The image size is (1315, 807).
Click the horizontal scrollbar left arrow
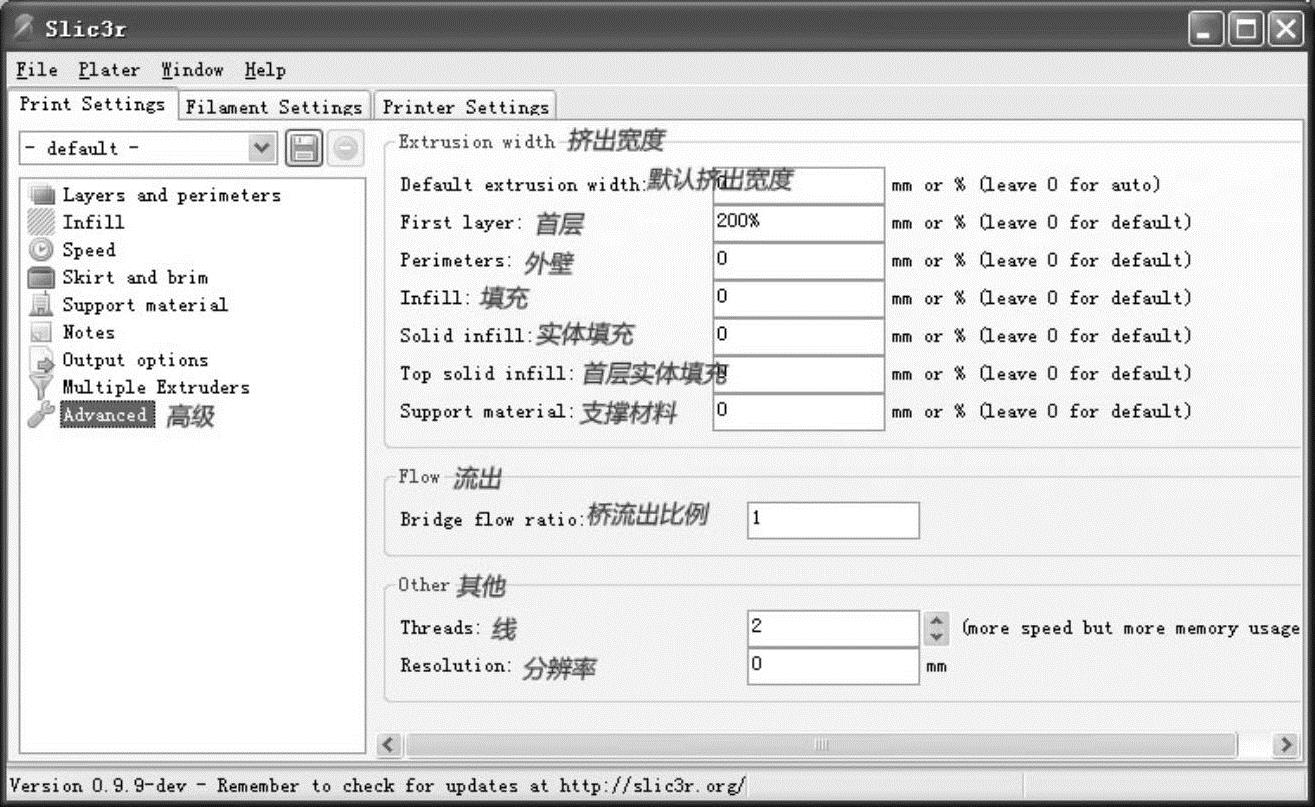tap(391, 745)
